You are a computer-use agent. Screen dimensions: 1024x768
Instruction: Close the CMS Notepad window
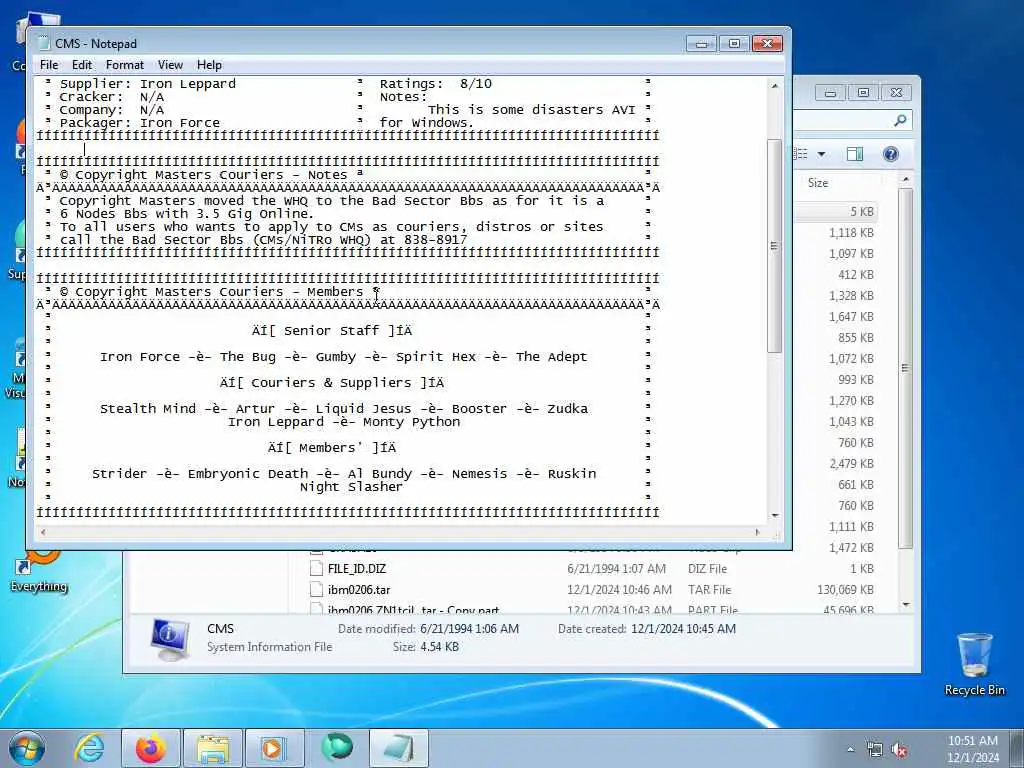click(x=767, y=44)
